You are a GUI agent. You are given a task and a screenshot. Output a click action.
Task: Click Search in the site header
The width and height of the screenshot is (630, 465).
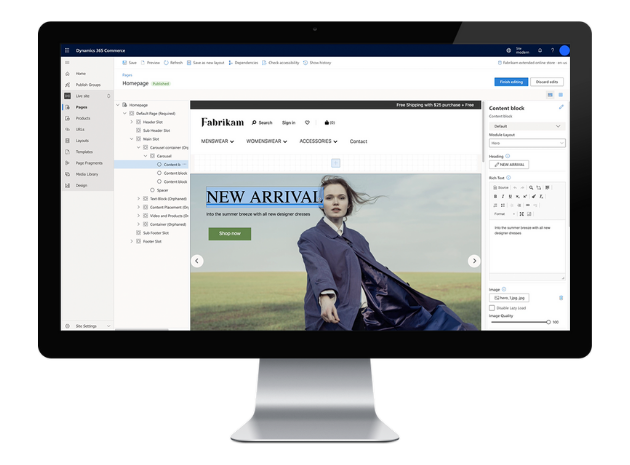[x=262, y=123]
